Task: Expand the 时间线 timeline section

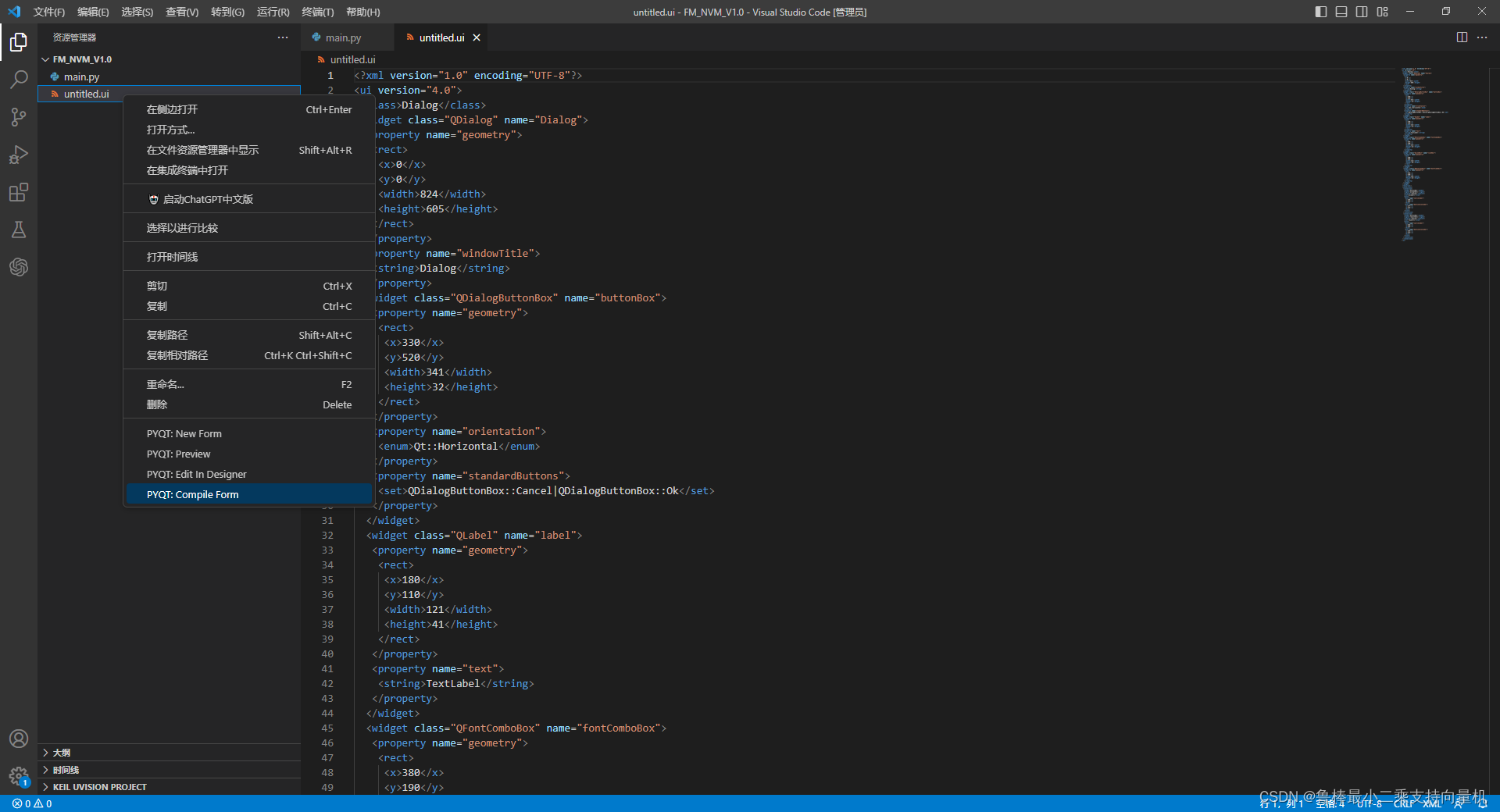Action: pyautogui.click(x=169, y=770)
